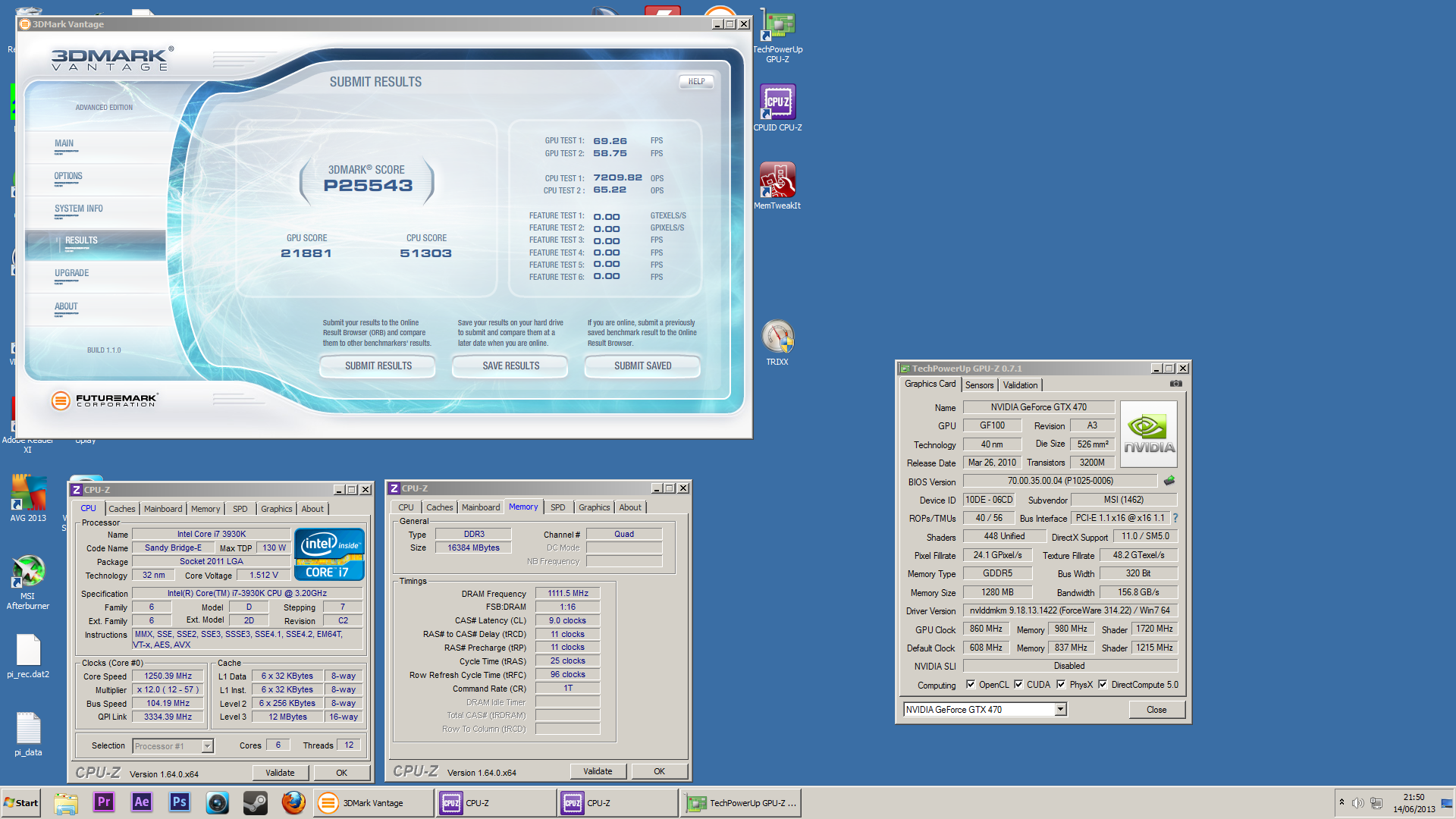Open Mainboard tab in left CPU-Z
Screen dimensions: 1456x819
(163, 509)
